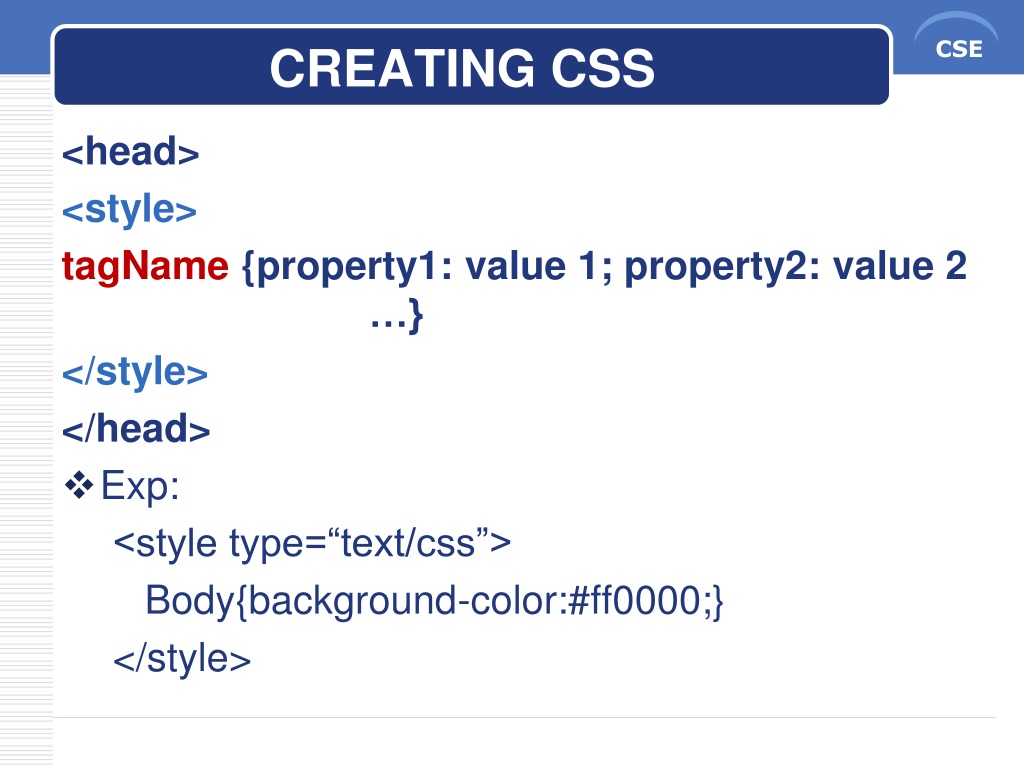Click 'background-color' in the example rule
The width and height of the screenshot is (1024, 768).
[x=406, y=601]
